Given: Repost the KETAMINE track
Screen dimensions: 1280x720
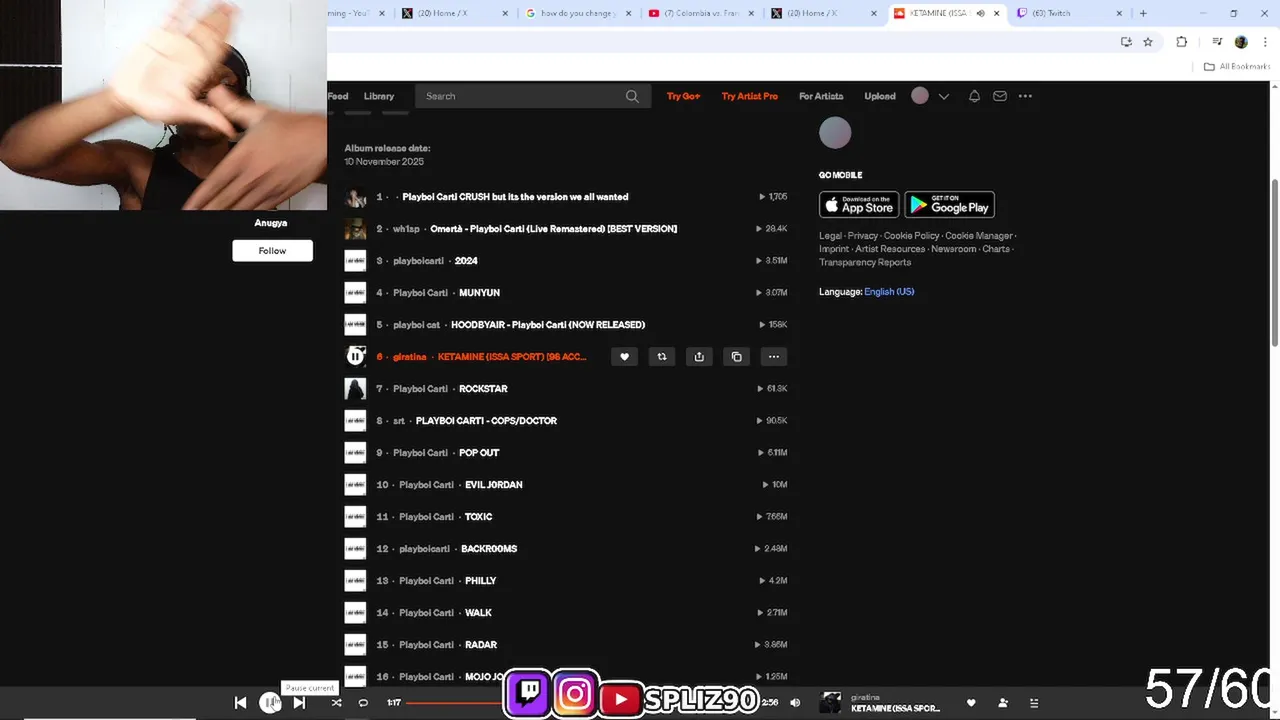Looking at the screenshot, I should [x=661, y=356].
